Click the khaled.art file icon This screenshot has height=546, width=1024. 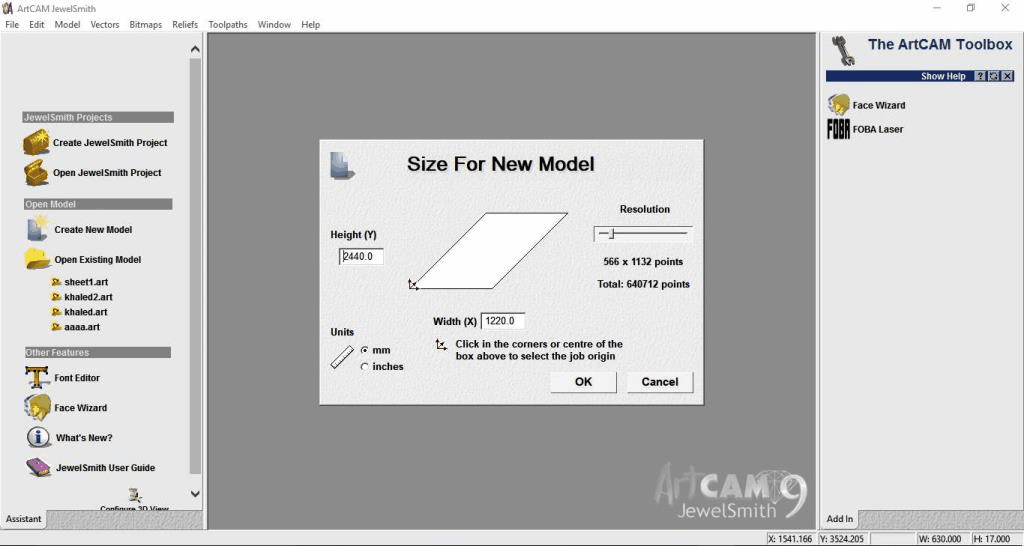pyautogui.click(x=56, y=312)
